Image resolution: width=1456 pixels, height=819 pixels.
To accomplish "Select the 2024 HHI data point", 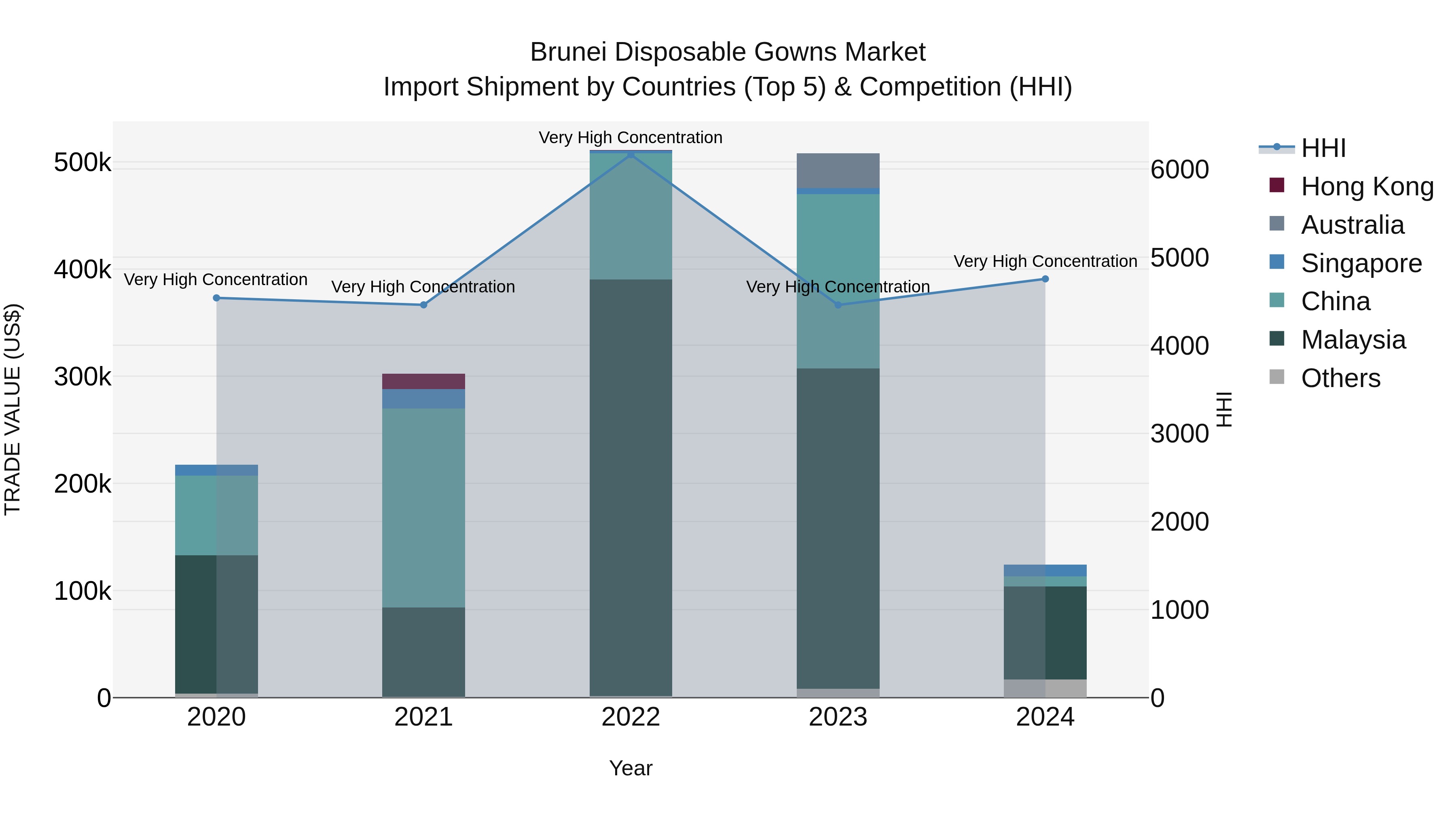I will (1045, 279).
